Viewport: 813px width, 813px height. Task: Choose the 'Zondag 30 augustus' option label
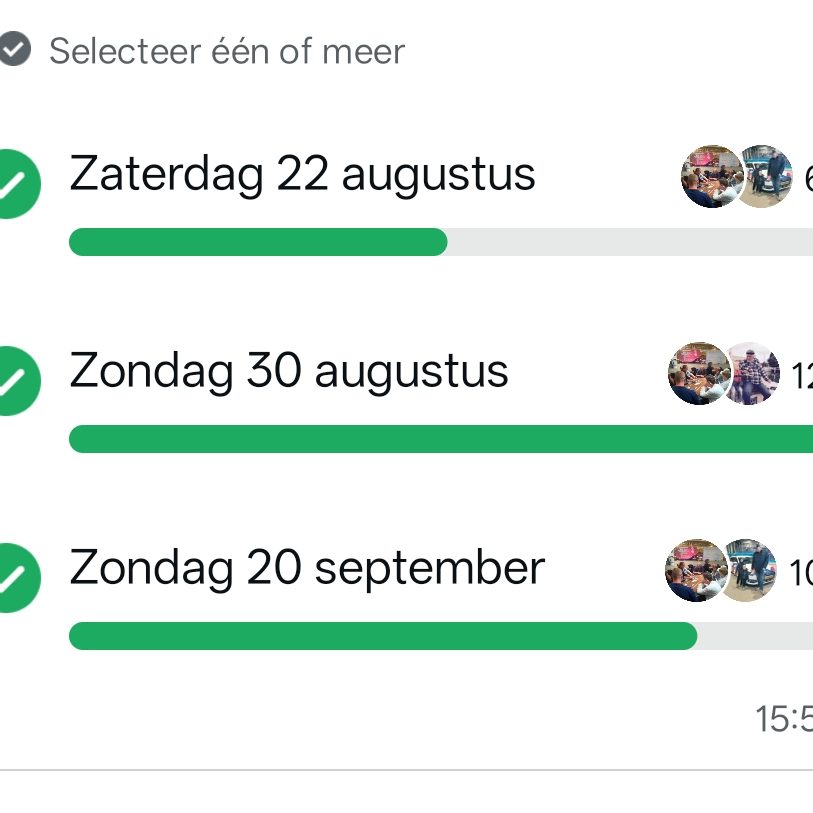pyautogui.click(x=289, y=372)
